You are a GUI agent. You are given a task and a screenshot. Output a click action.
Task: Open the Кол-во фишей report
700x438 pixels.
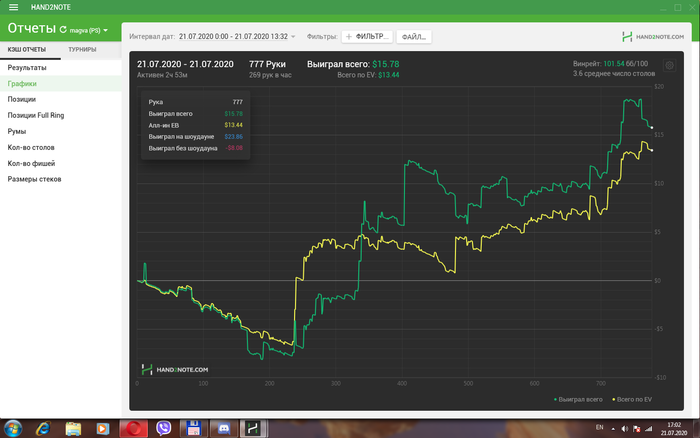click(x=61, y=163)
